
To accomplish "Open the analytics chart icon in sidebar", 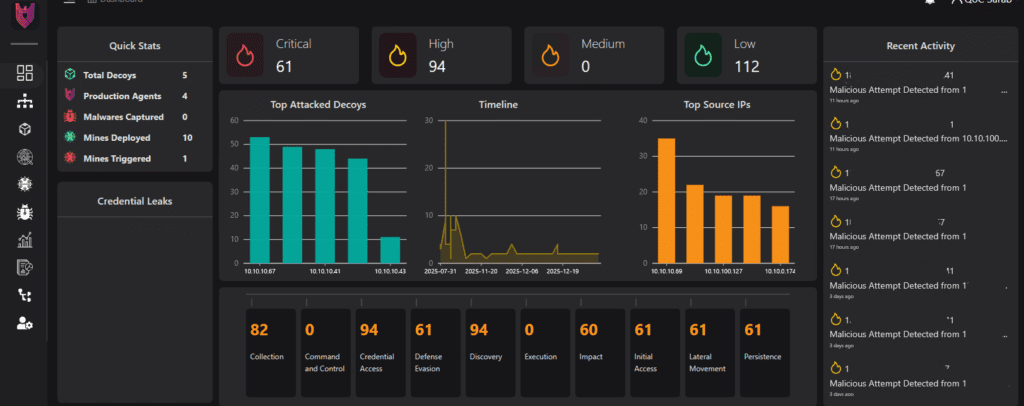I will click(25, 240).
